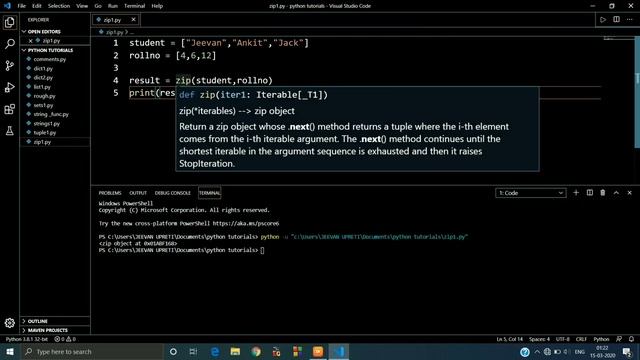Open tuple1.py in explorer

click(44, 133)
